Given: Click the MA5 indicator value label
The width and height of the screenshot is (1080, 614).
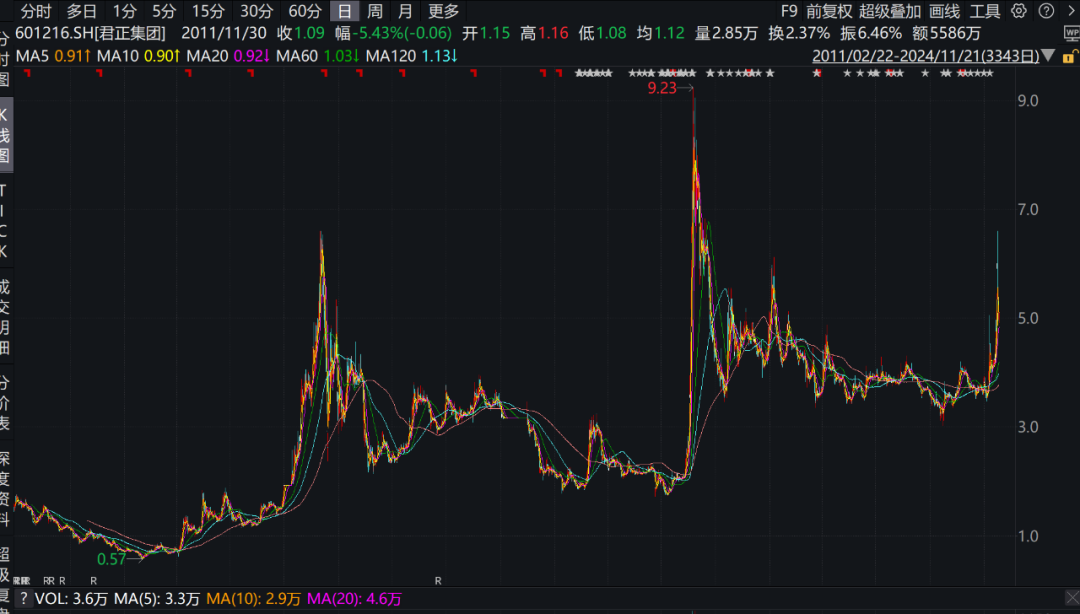Looking at the screenshot, I should pyautogui.click(x=55, y=56).
